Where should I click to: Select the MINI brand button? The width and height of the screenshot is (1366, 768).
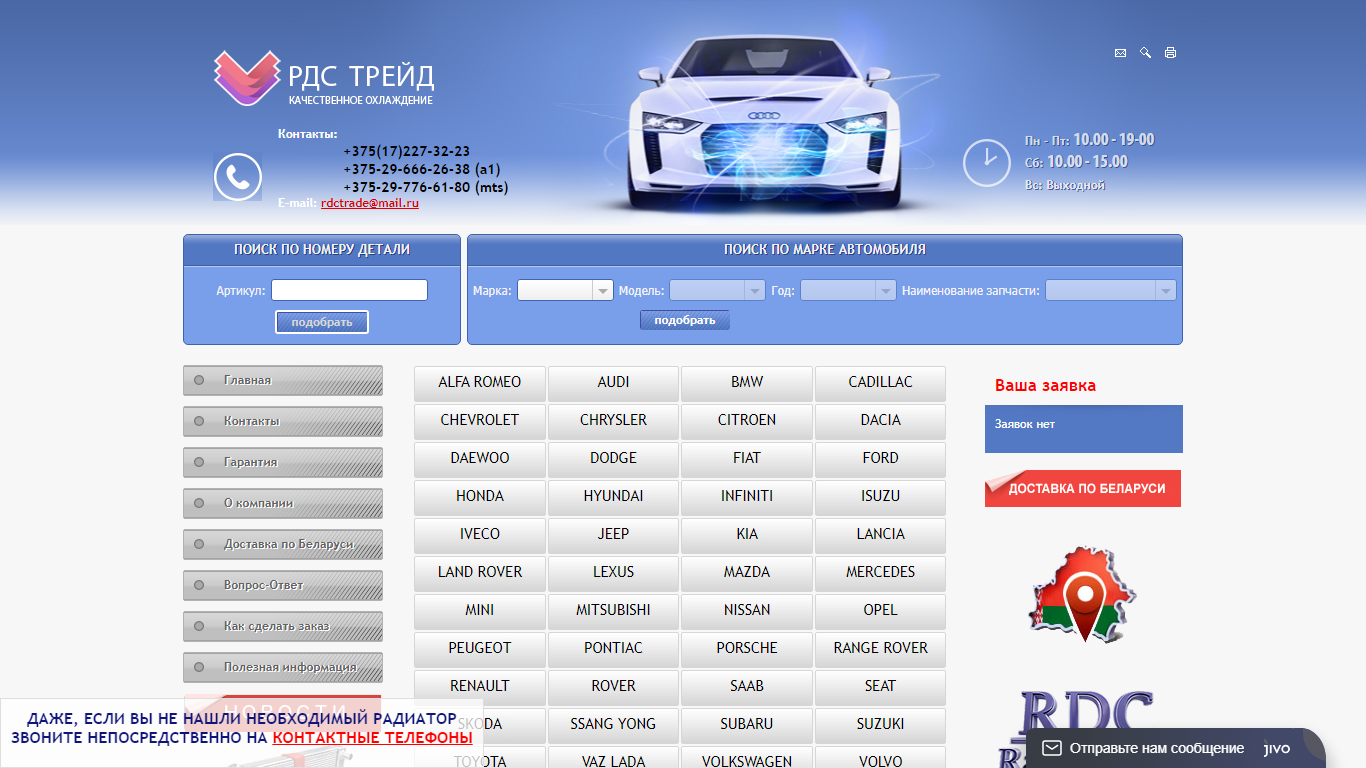click(x=480, y=611)
